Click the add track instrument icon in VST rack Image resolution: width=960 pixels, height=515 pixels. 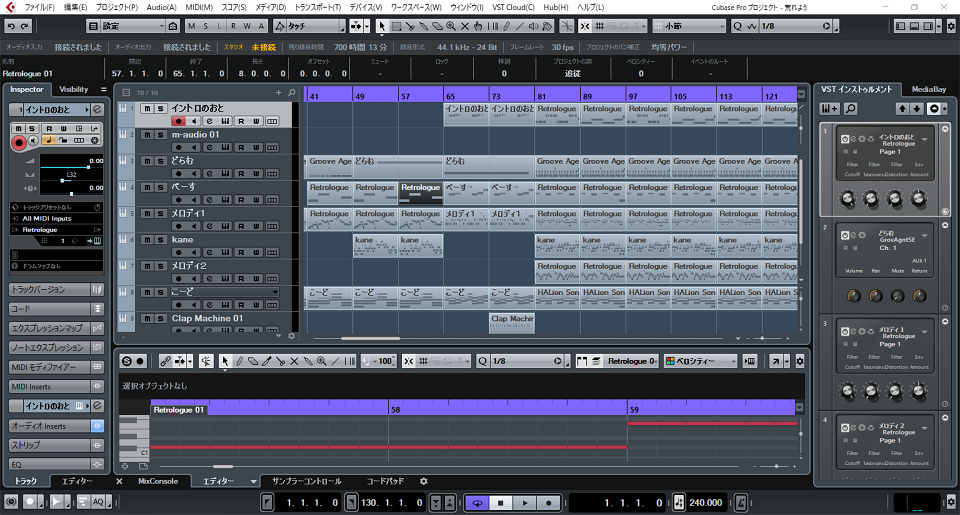[x=830, y=108]
